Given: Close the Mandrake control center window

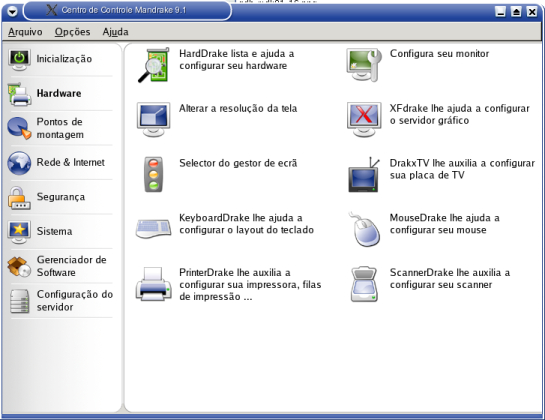Looking at the screenshot, I should pyautogui.click(x=532, y=12).
